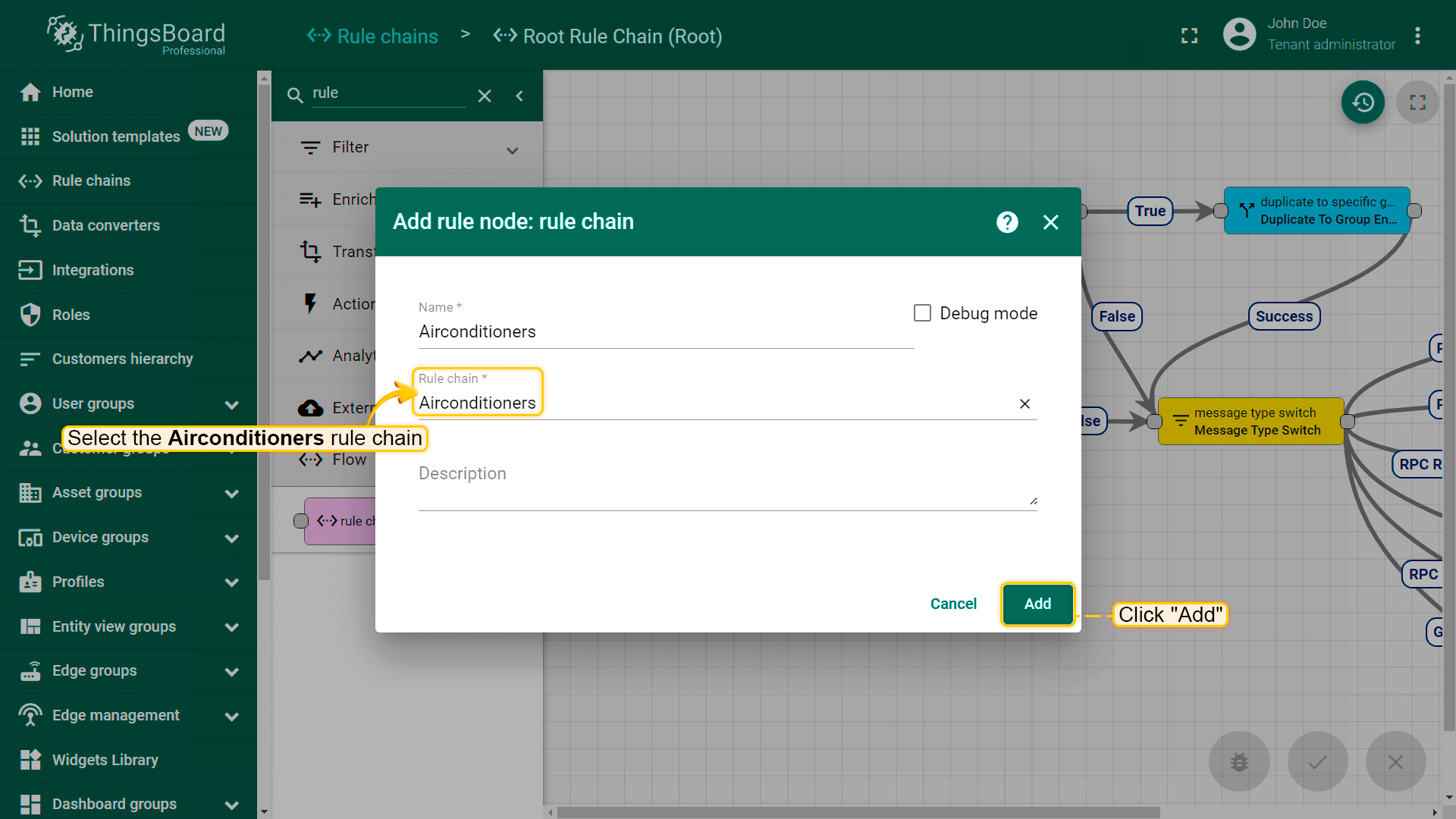Viewport: 1456px width, 819px height.
Task: Click the canvas fullscreen expand button
Action: 1417,102
